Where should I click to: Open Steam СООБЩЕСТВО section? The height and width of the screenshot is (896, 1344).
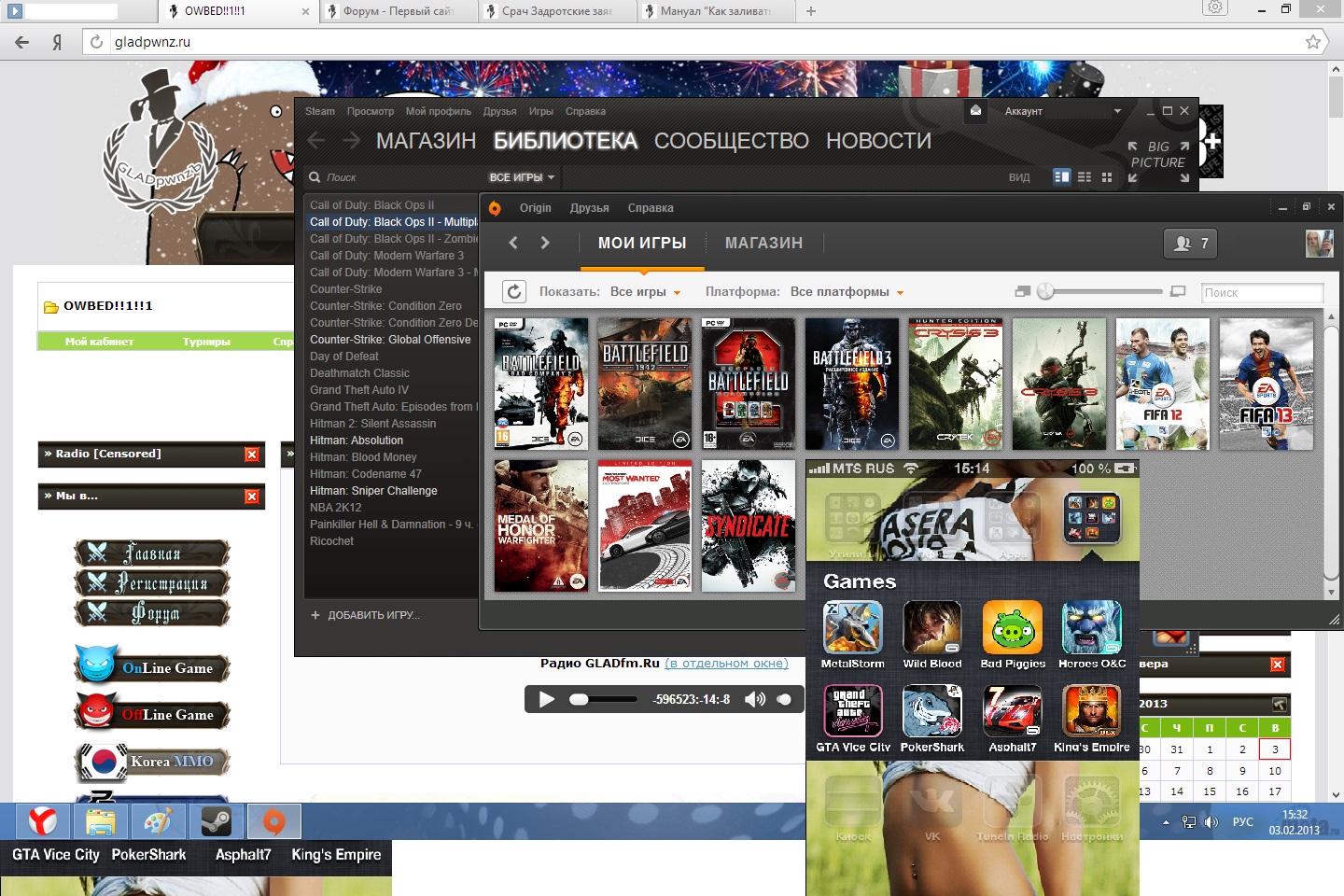[732, 141]
